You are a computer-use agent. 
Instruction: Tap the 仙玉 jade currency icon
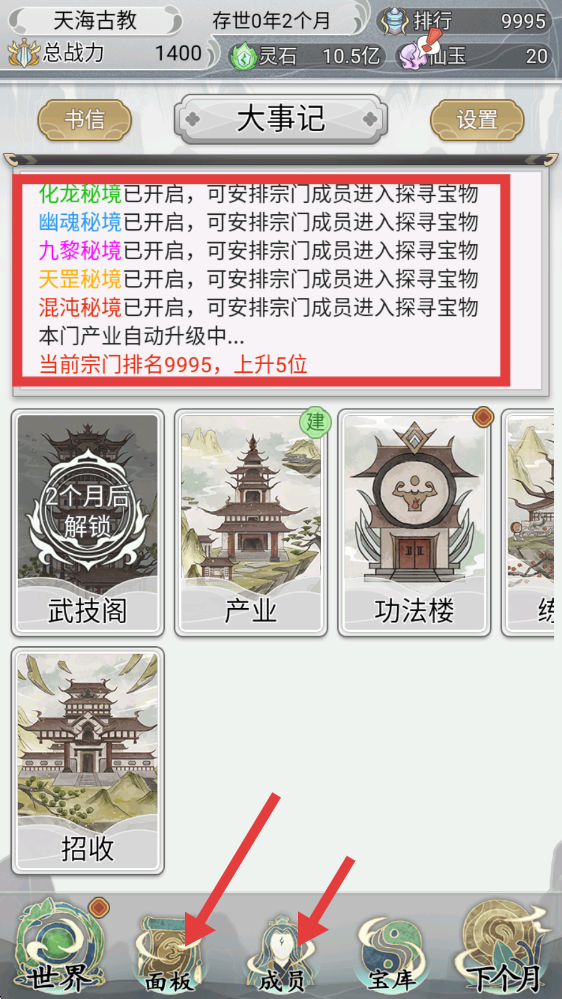[411, 56]
